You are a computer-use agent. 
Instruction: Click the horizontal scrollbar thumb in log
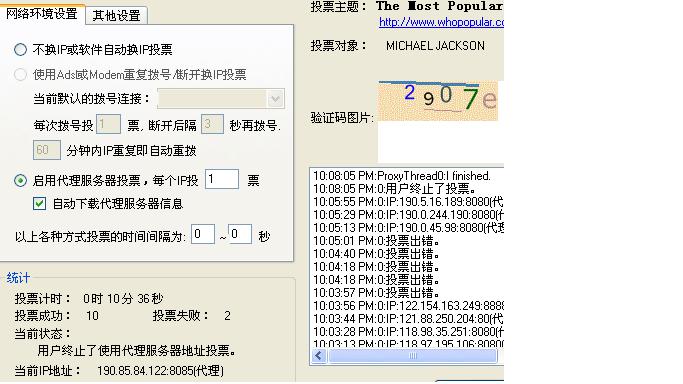(413, 356)
